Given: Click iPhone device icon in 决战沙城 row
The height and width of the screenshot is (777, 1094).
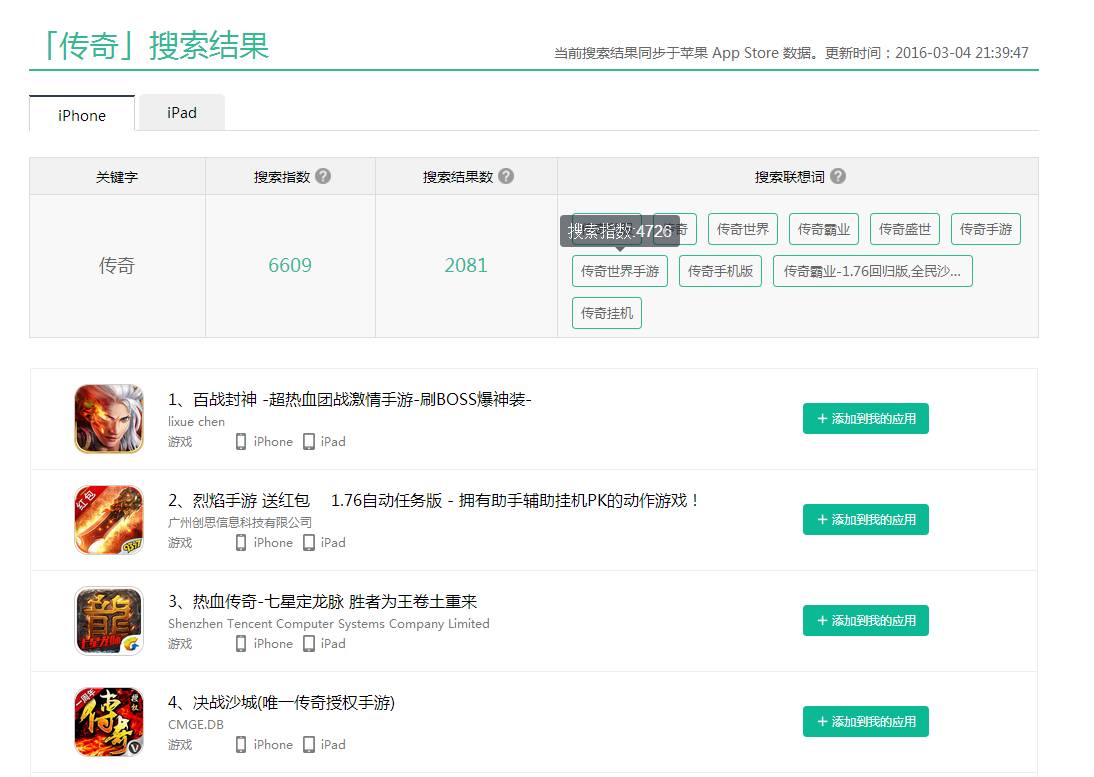Looking at the screenshot, I should pos(241,745).
